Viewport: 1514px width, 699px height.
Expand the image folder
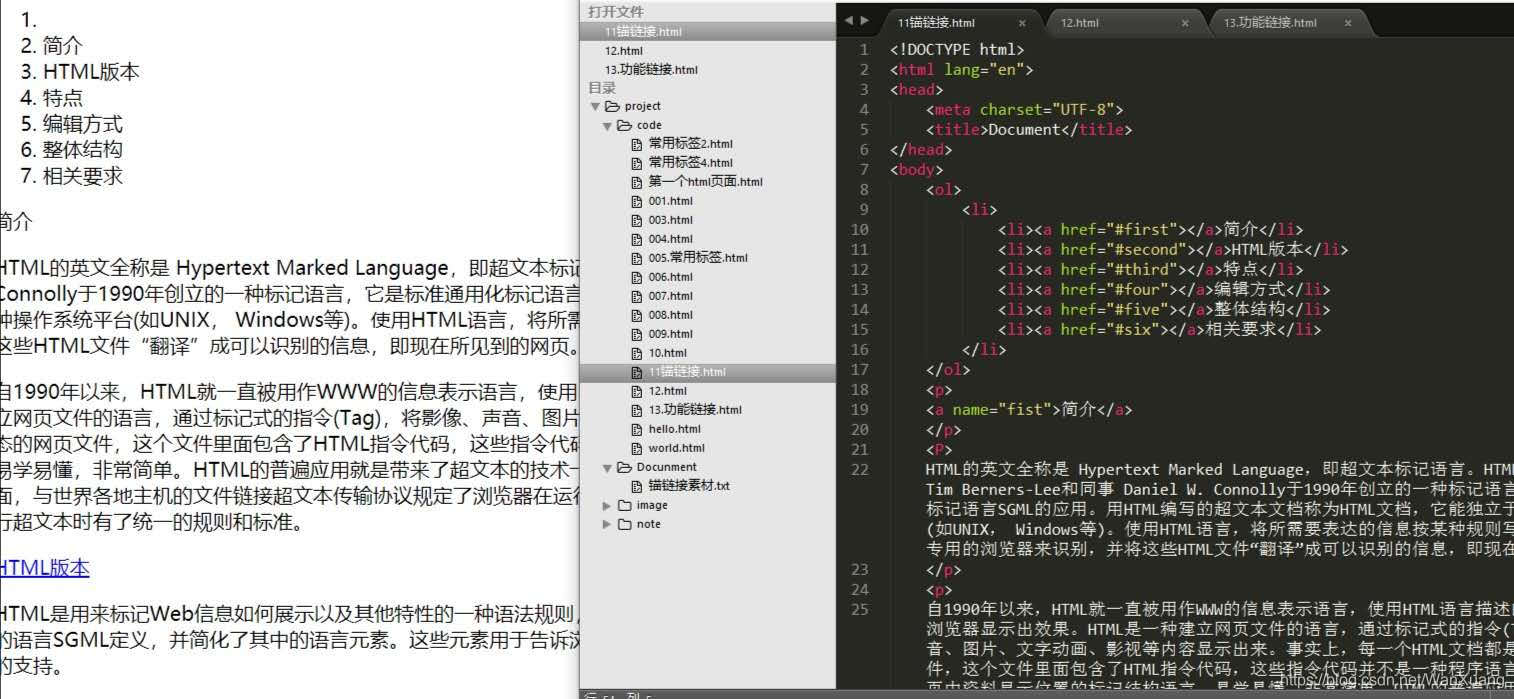[604, 505]
